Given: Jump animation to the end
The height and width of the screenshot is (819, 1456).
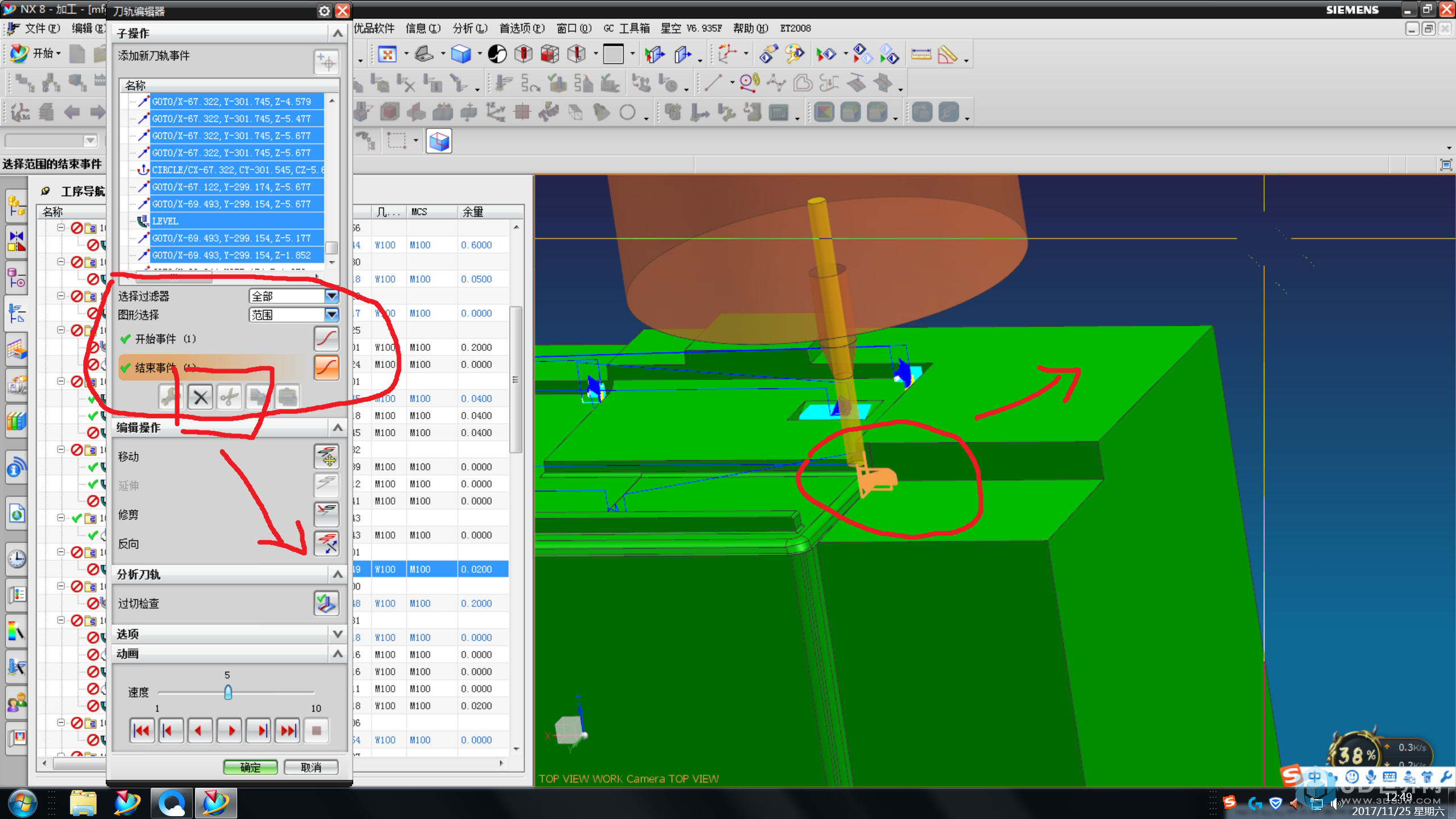Looking at the screenshot, I should 288,730.
